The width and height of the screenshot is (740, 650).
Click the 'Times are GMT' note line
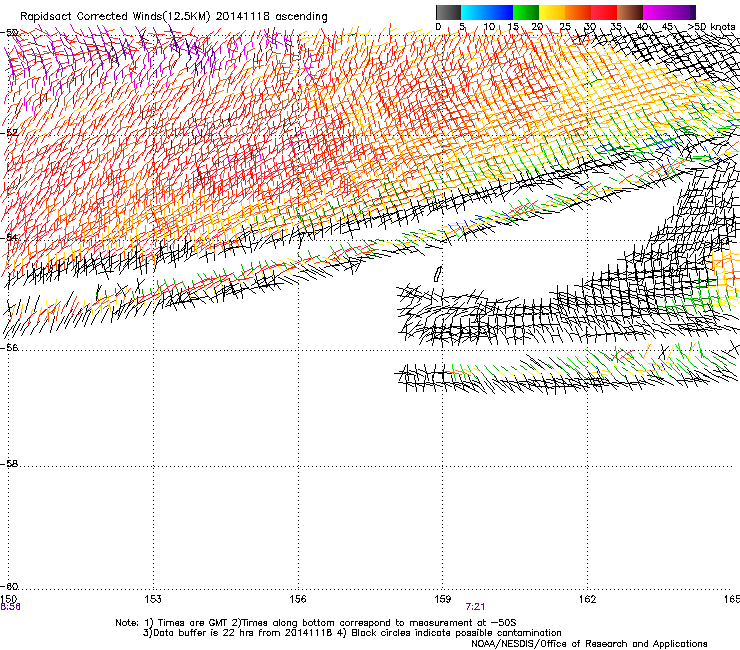pos(316,623)
